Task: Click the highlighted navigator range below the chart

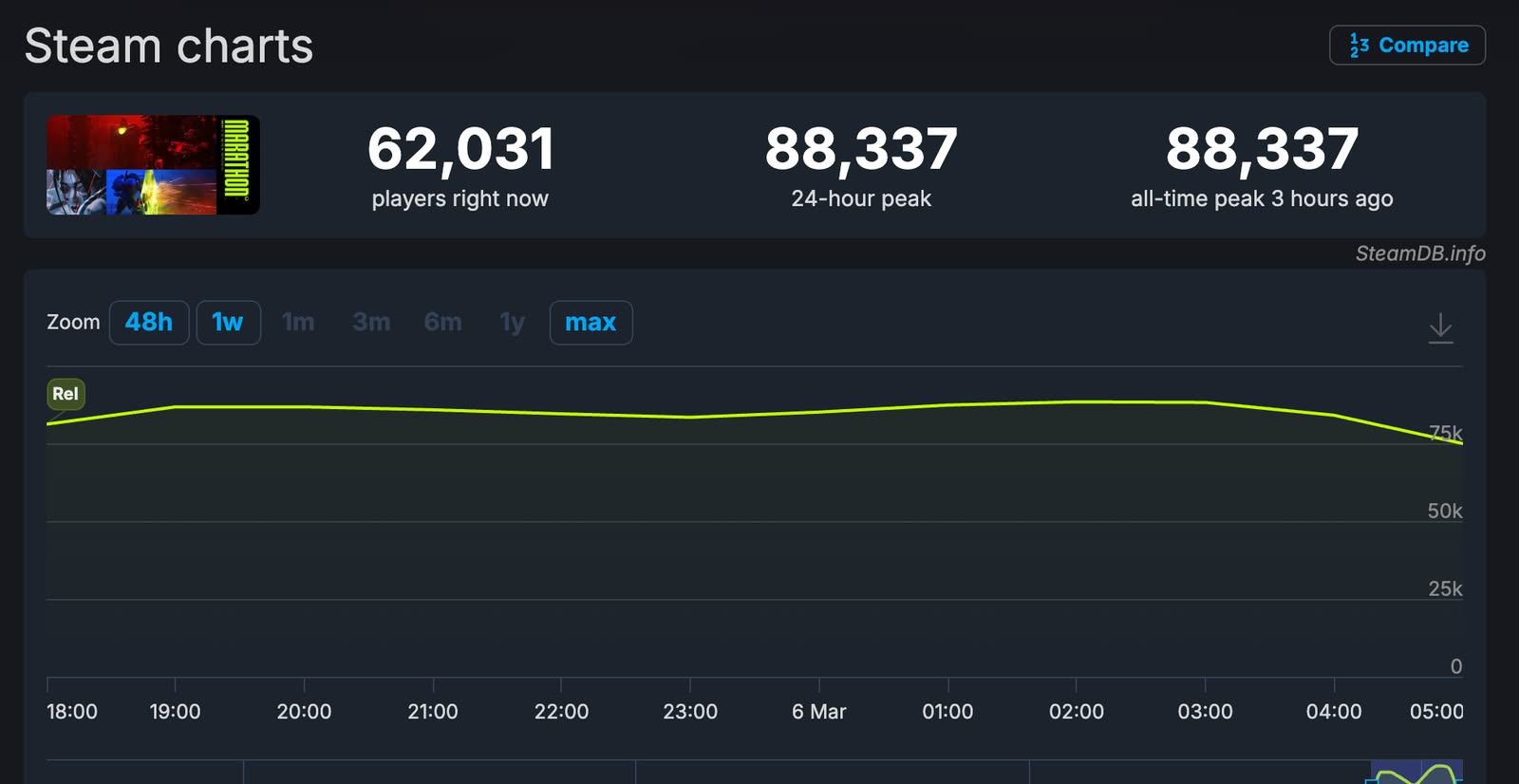Action: (1416, 773)
